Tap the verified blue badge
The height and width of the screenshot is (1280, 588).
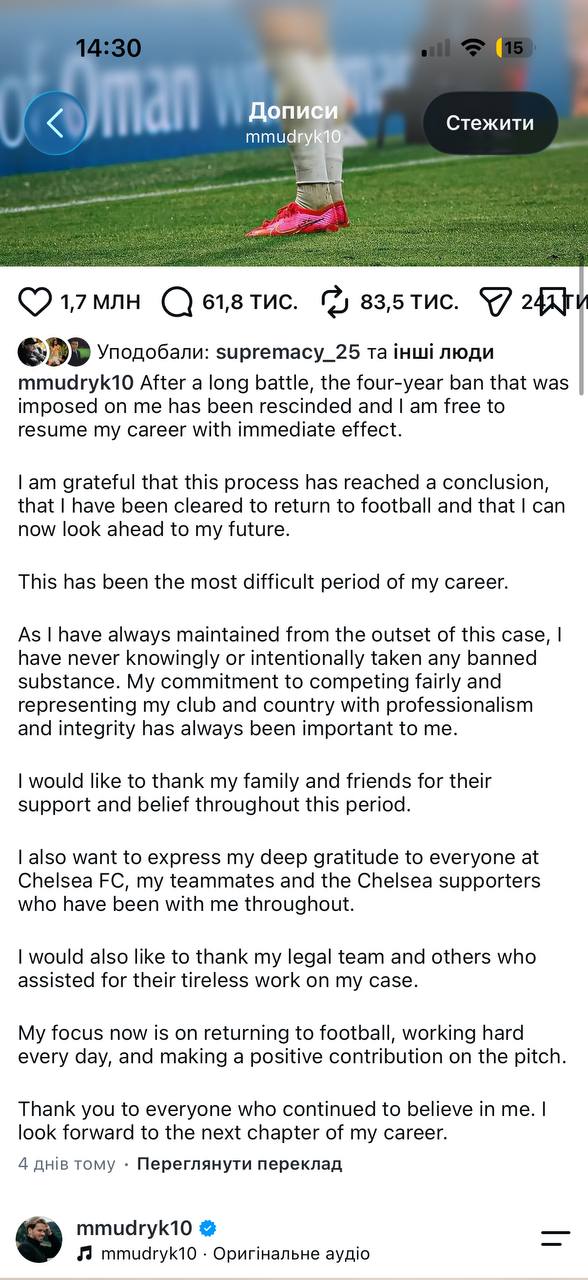[x=208, y=1228]
